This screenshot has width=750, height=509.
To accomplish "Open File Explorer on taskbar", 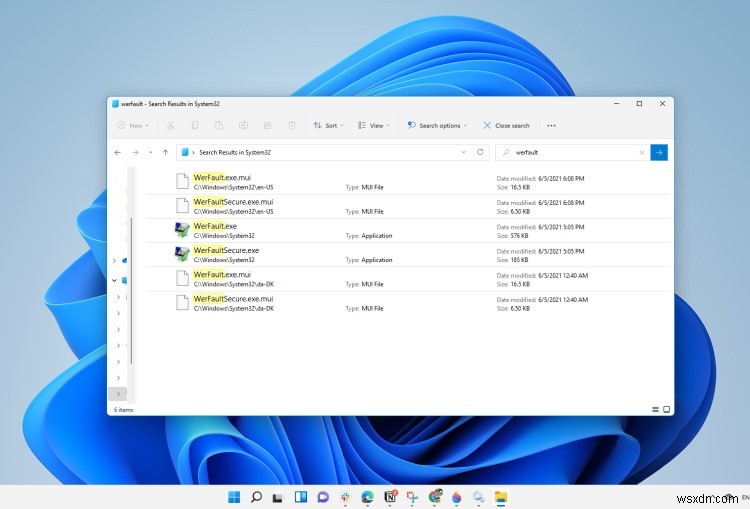I will coord(501,498).
